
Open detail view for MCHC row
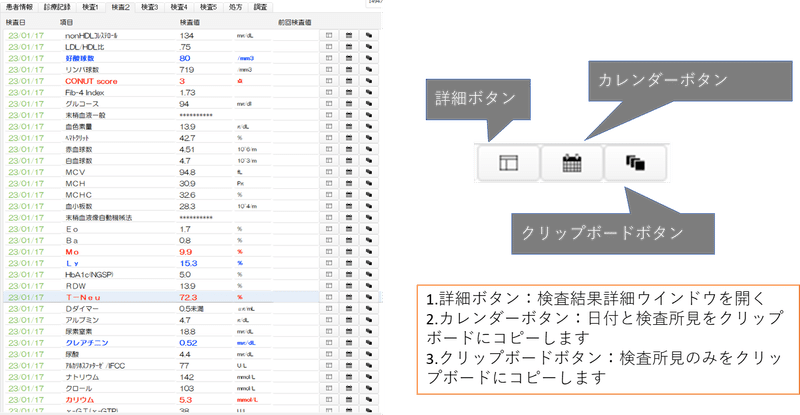[329, 194]
